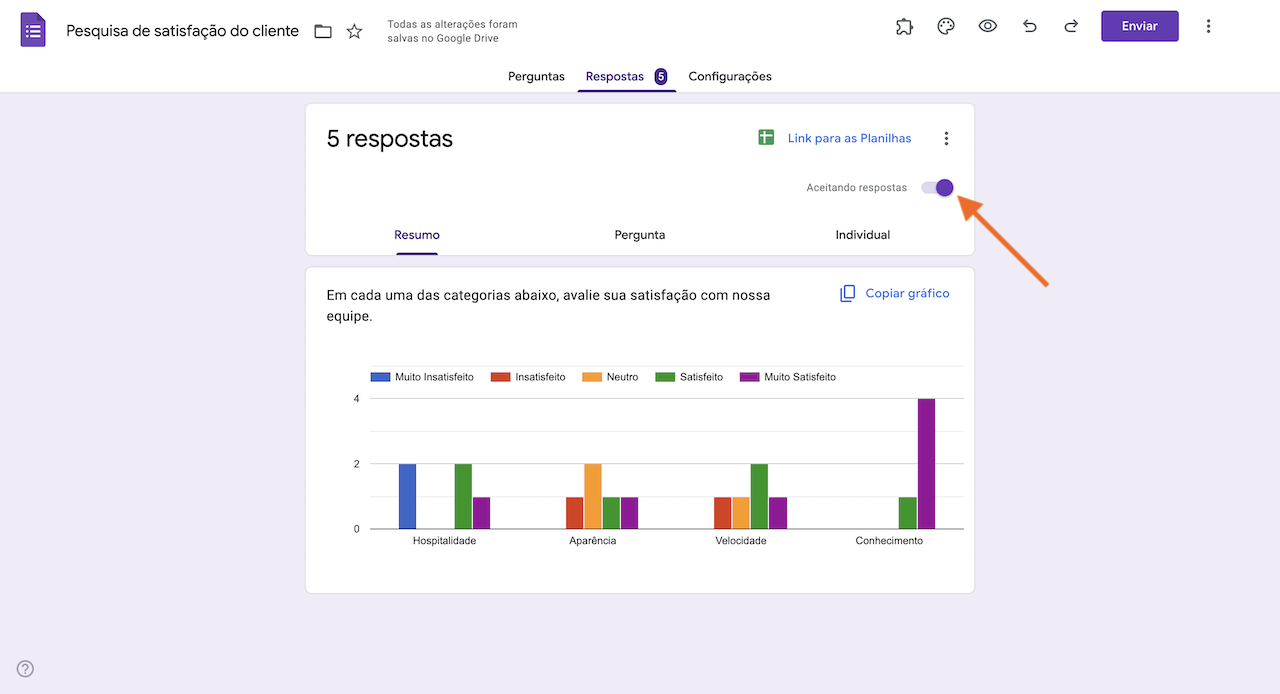
Task: Open the theme customization palette icon
Action: click(x=945, y=26)
